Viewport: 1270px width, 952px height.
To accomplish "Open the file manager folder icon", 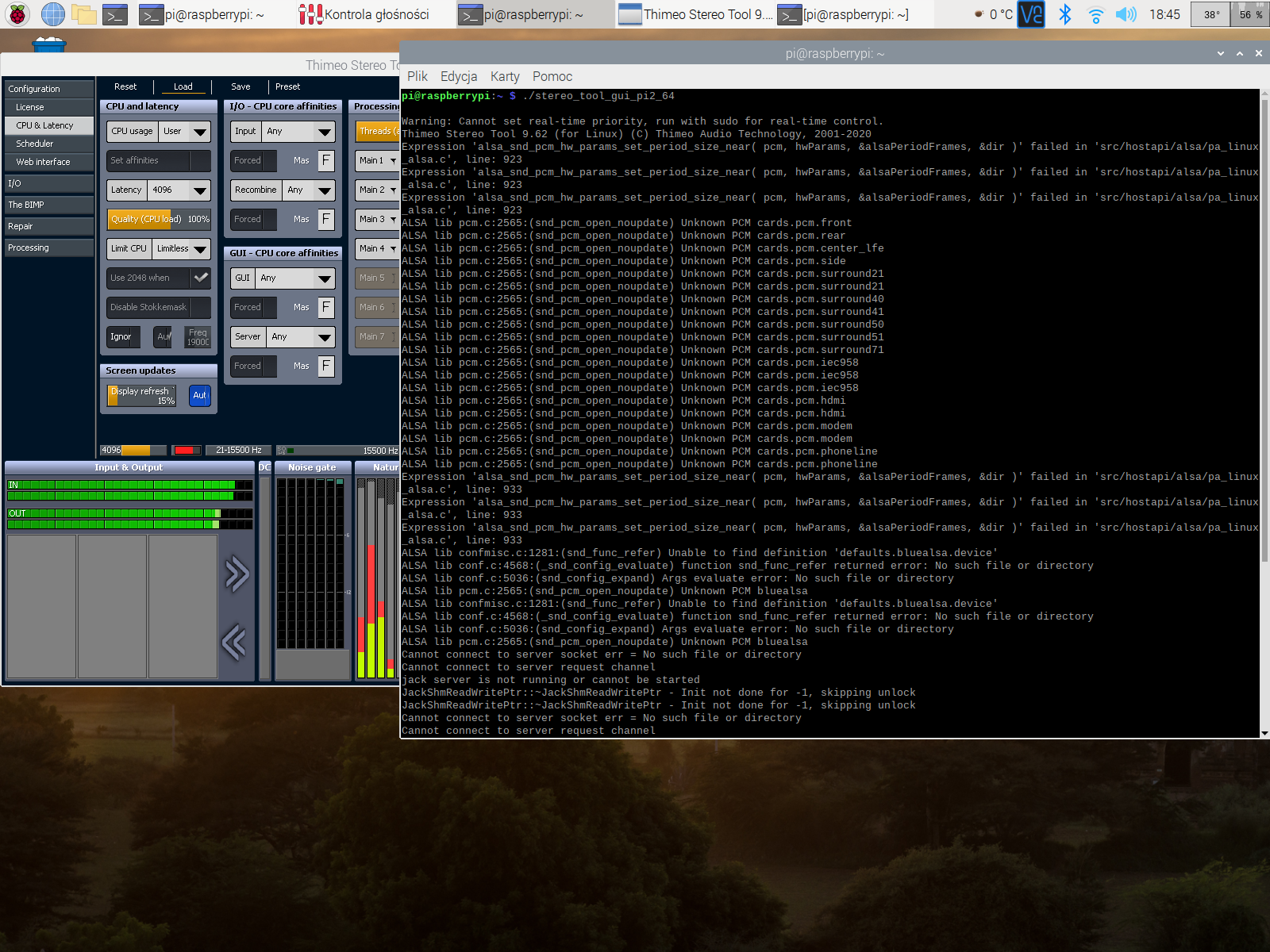I will point(83,14).
